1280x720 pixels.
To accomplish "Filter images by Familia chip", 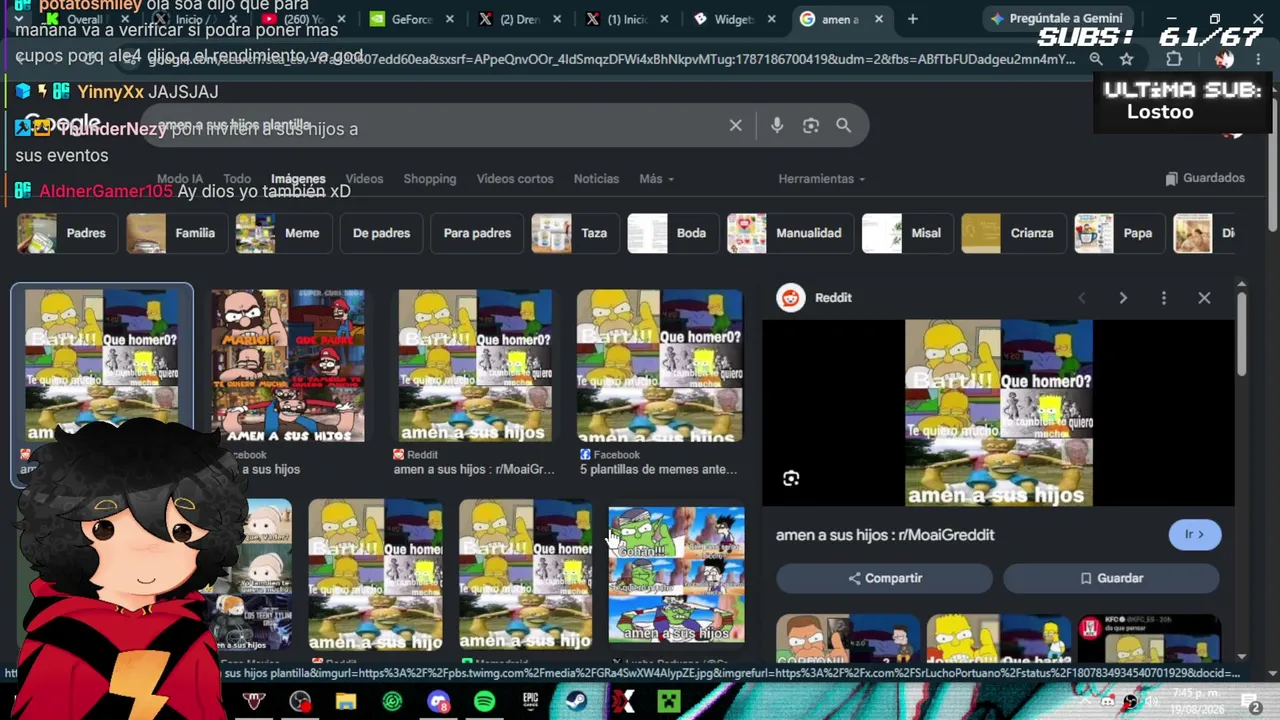I will click(175, 233).
